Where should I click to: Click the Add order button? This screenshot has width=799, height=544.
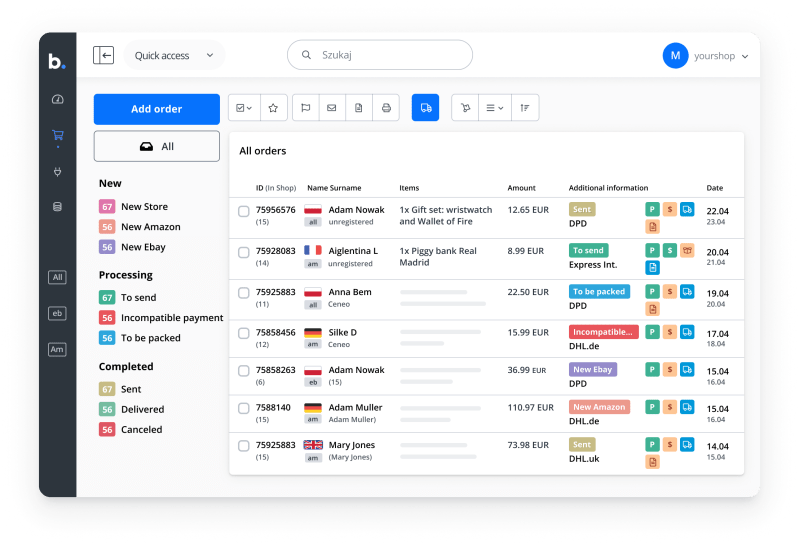(156, 109)
